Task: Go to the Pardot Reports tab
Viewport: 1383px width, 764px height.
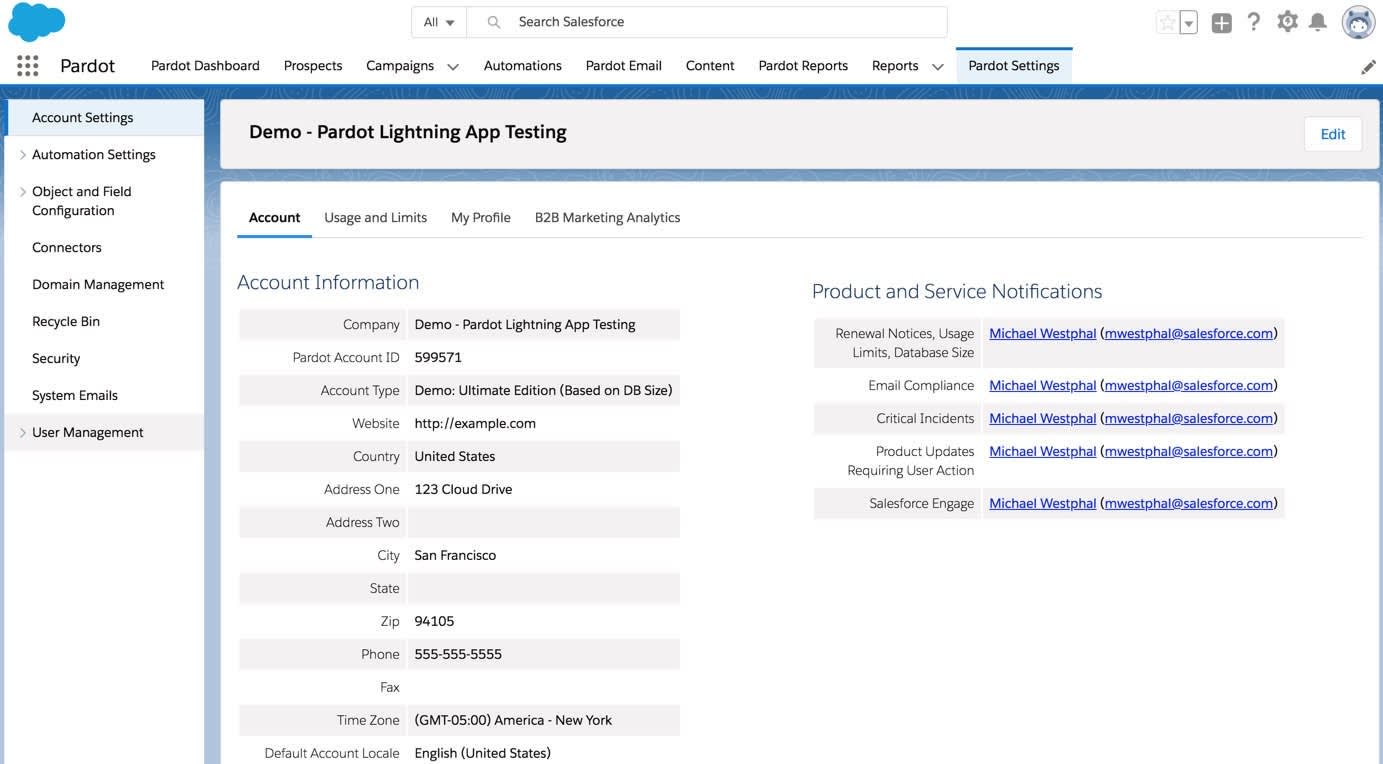Action: tap(803, 66)
